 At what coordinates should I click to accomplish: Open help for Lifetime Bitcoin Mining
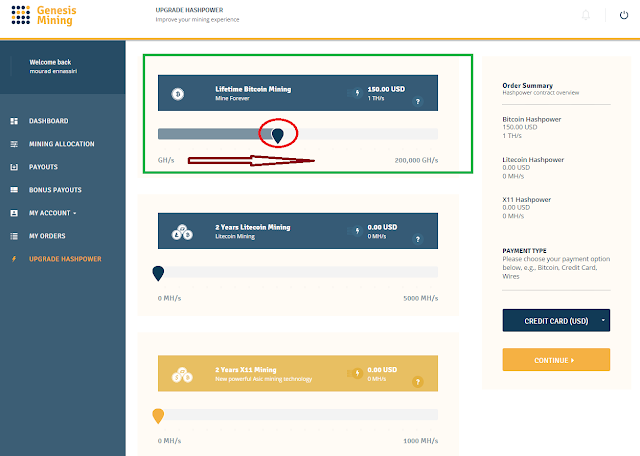[x=418, y=101]
